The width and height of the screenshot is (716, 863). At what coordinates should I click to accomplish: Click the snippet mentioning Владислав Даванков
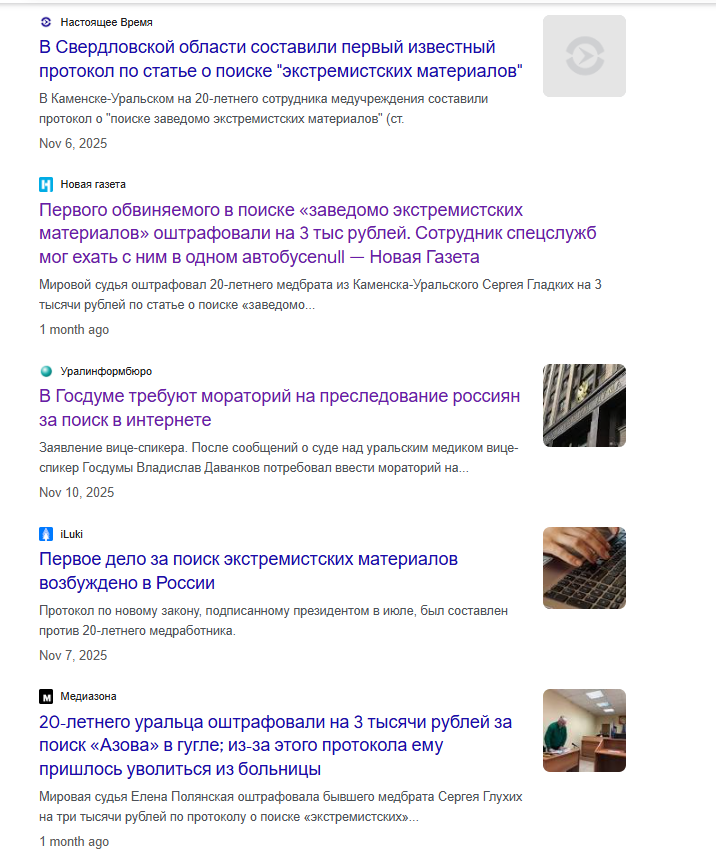tap(278, 458)
